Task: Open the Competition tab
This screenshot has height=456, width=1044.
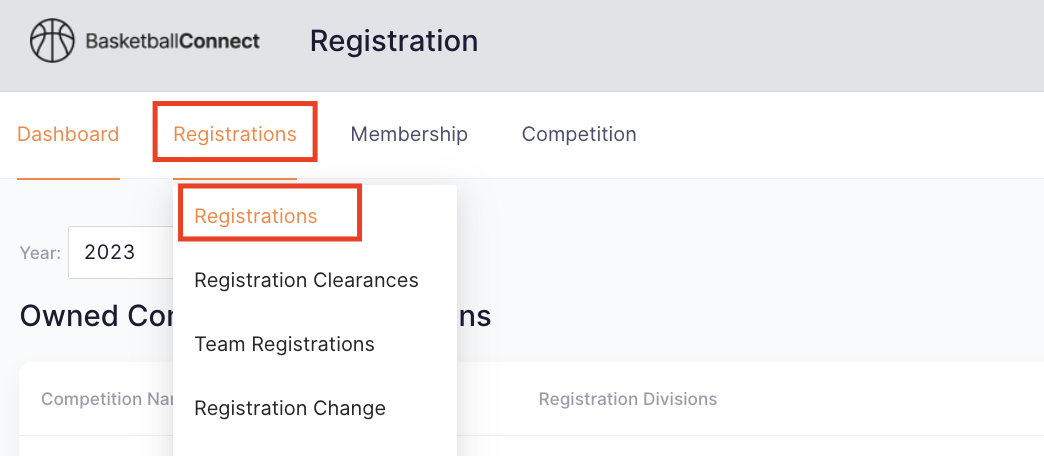Action: (579, 134)
